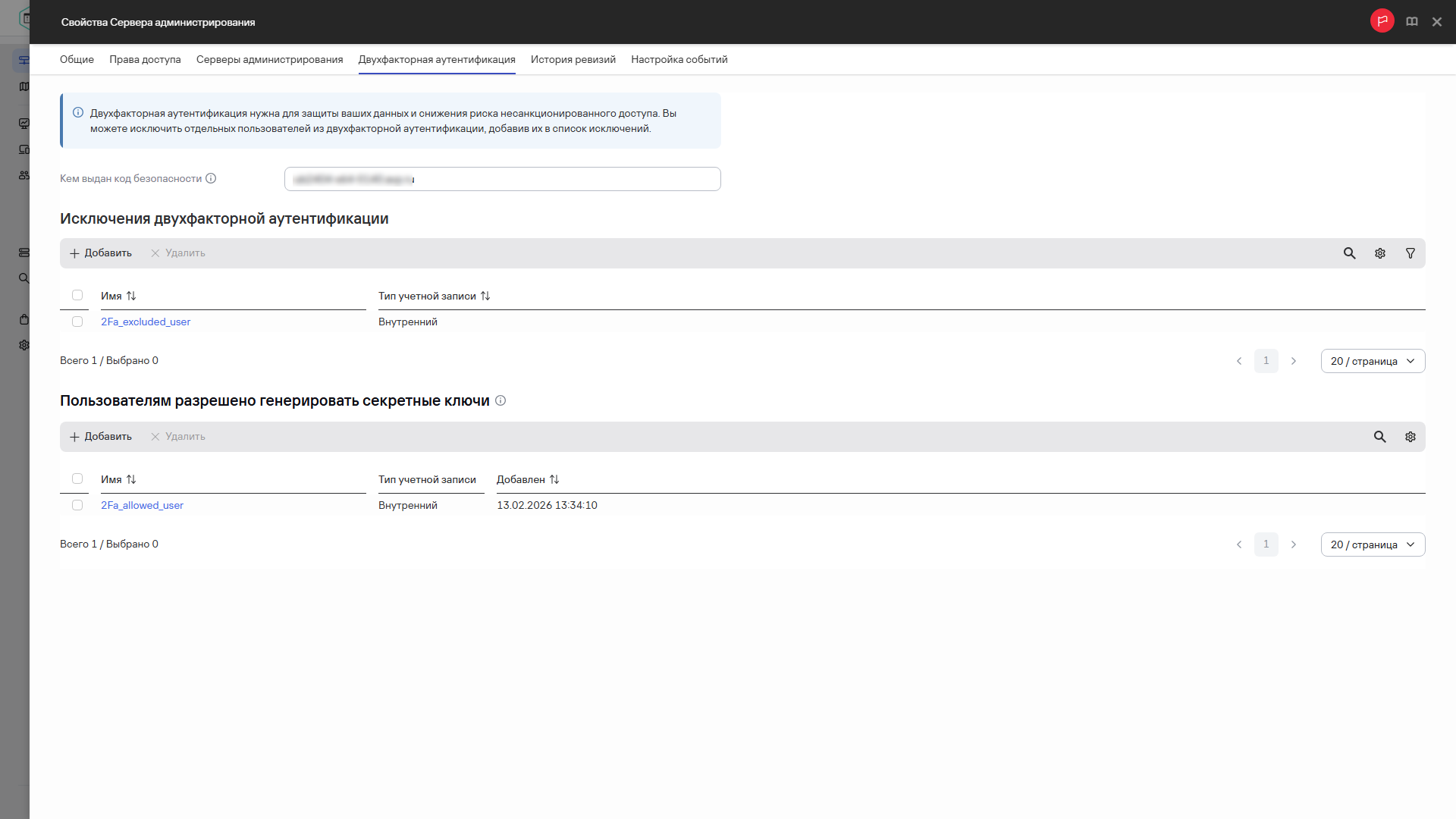Open the help book icon in header
The image size is (1456, 819).
[x=1411, y=22]
